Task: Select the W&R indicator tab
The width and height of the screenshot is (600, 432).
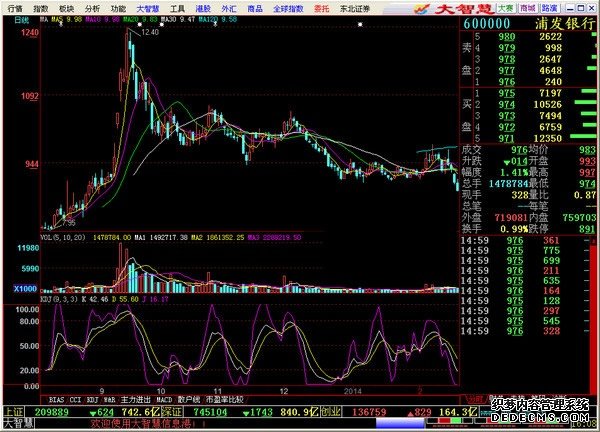Action: [109, 400]
